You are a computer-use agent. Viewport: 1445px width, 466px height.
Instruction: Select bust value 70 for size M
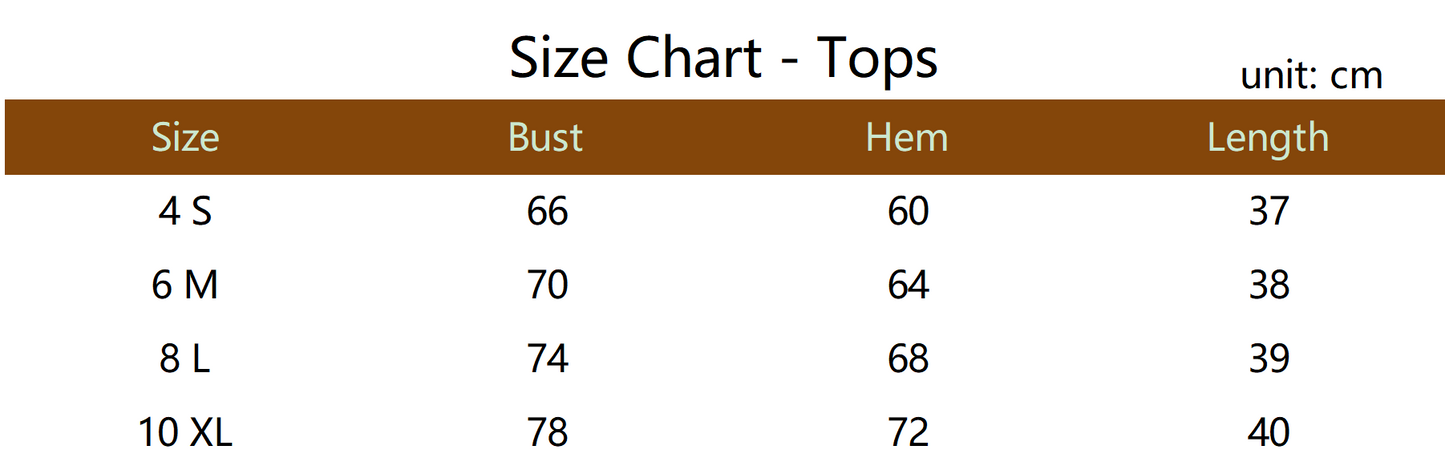[547, 286]
